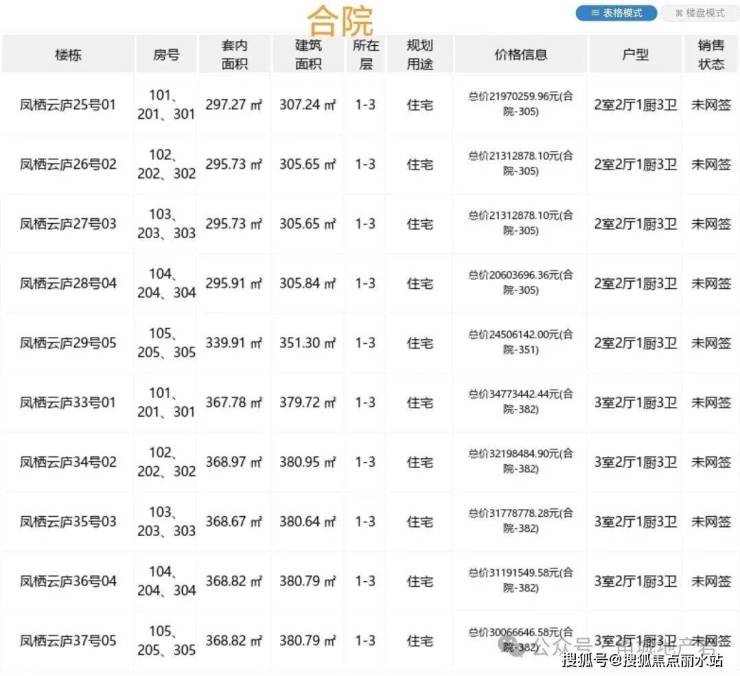740x676 pixels.
Task: Click 3室2厅1厨3卫 in the 33号01 row
Action: click(635, 402)
